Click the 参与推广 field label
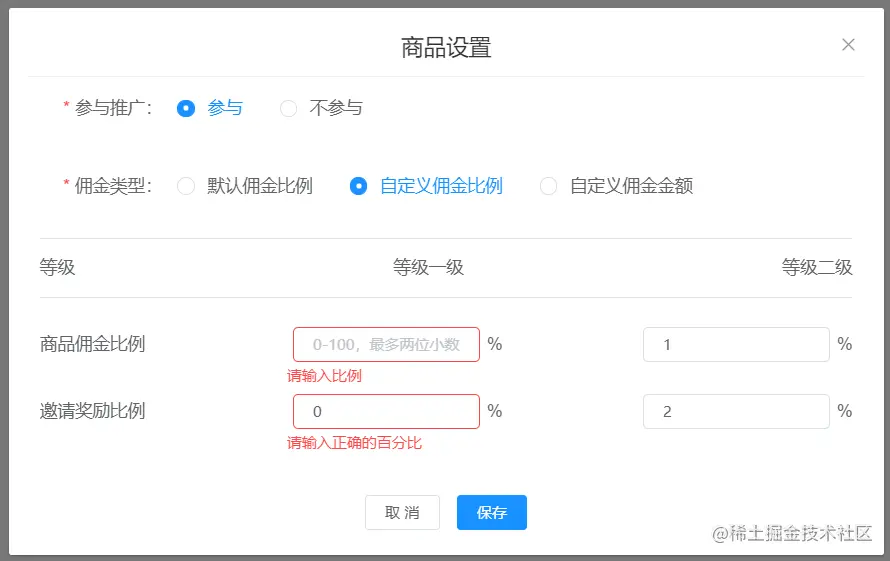Viewport: 890px width, 561px height. (112, 109)
